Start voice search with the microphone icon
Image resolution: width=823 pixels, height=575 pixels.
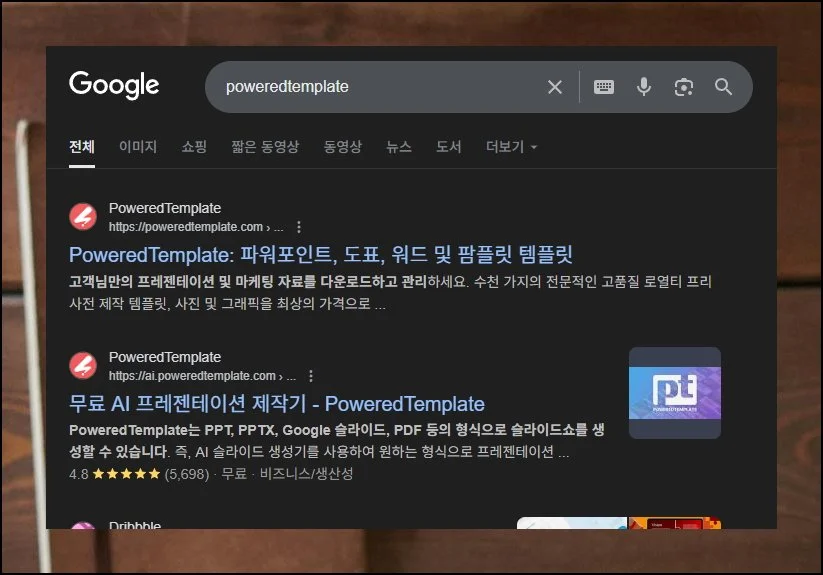pyautogui.click(x=644, y=87)
